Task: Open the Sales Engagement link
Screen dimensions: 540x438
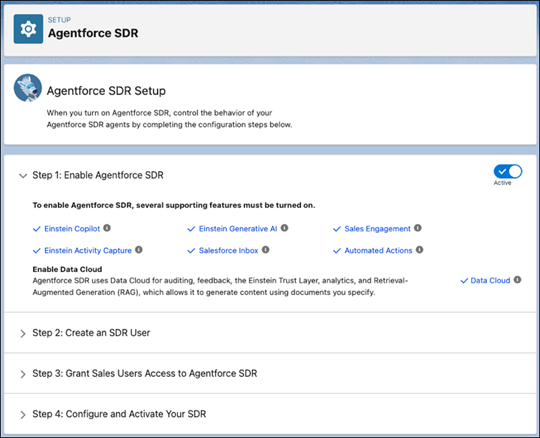Action: [x=377, y=229]
